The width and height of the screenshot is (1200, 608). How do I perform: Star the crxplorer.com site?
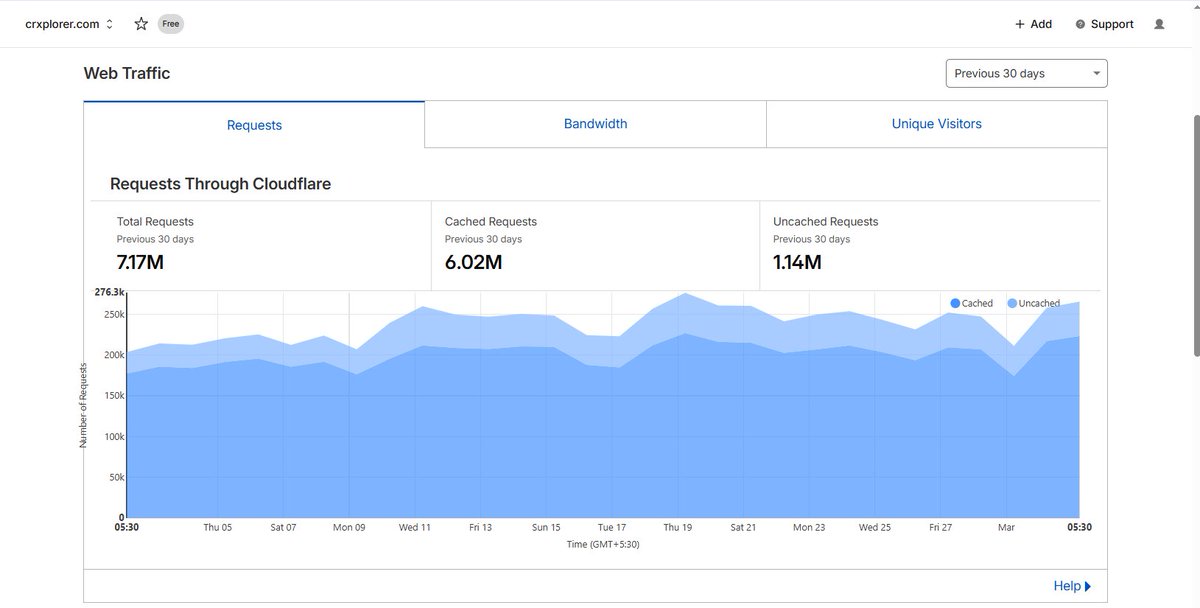[x=141, y=24]
